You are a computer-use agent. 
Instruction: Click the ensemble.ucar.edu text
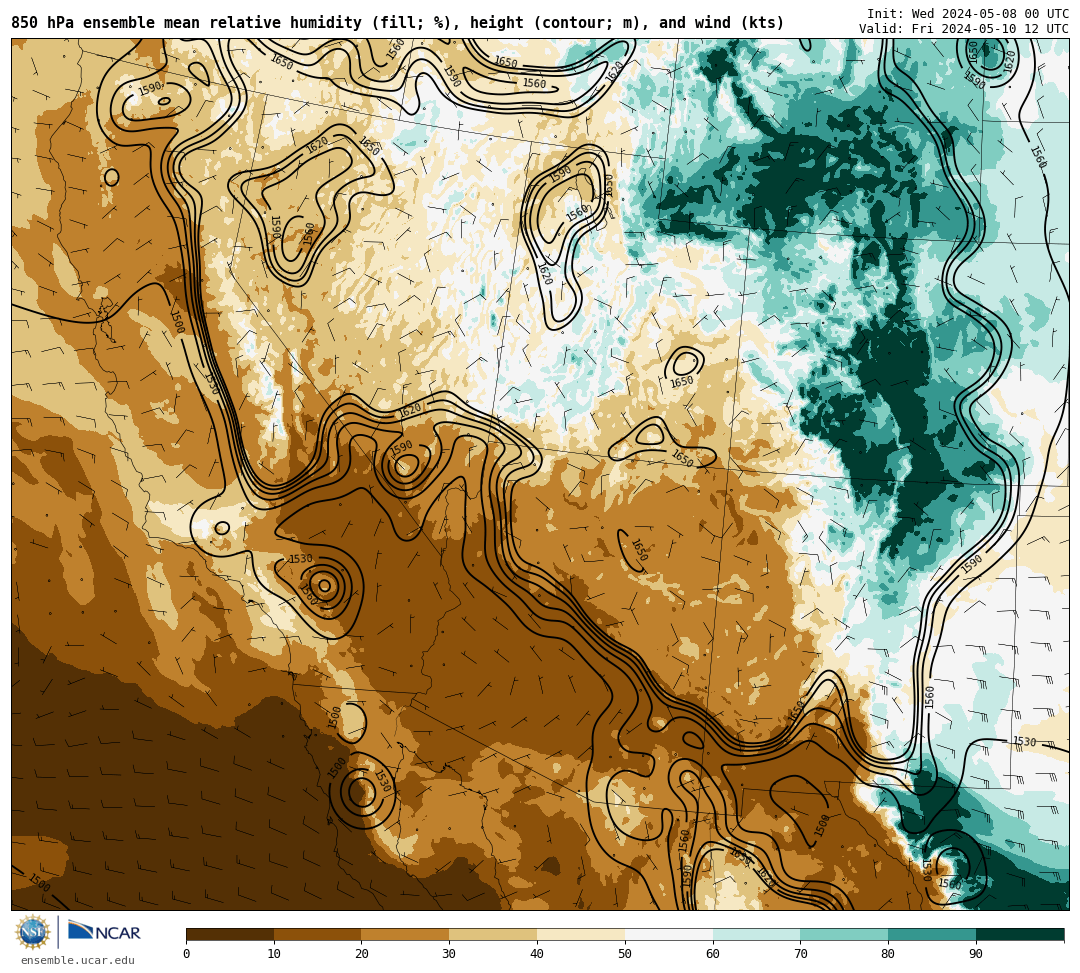[78, 960]
